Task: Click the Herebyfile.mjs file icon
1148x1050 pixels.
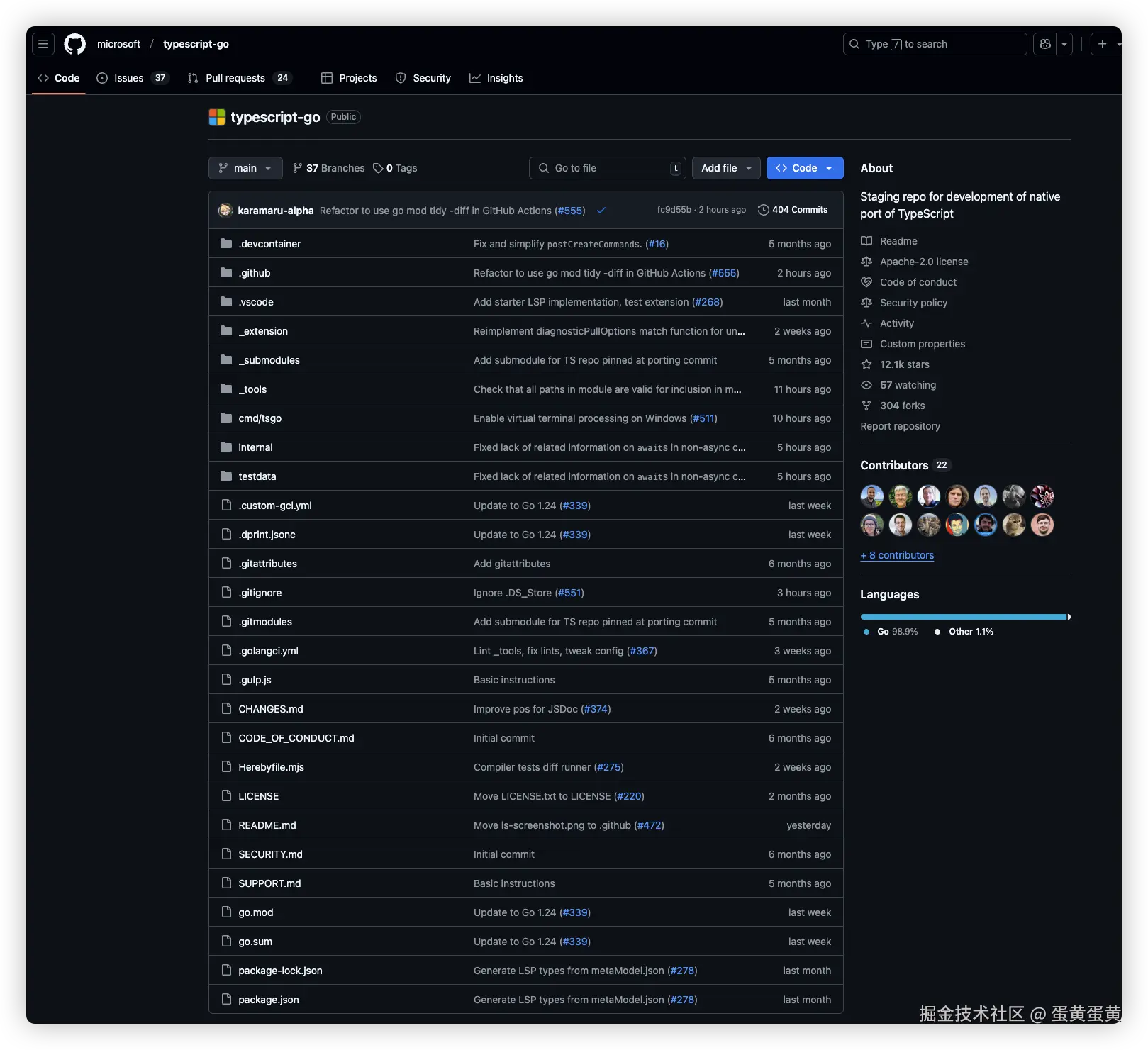Action: (226, 767)
